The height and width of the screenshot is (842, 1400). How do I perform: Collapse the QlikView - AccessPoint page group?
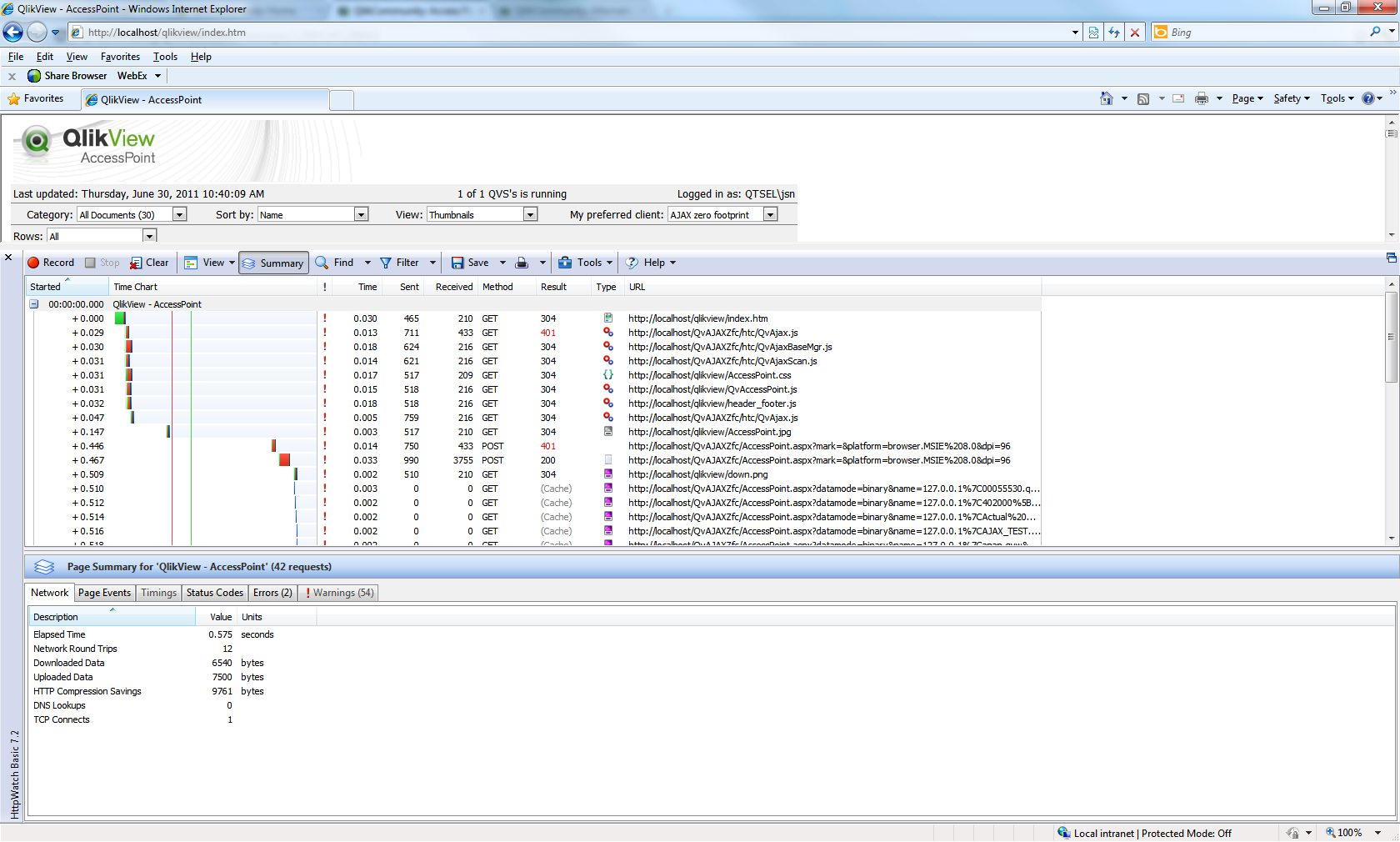34,304
